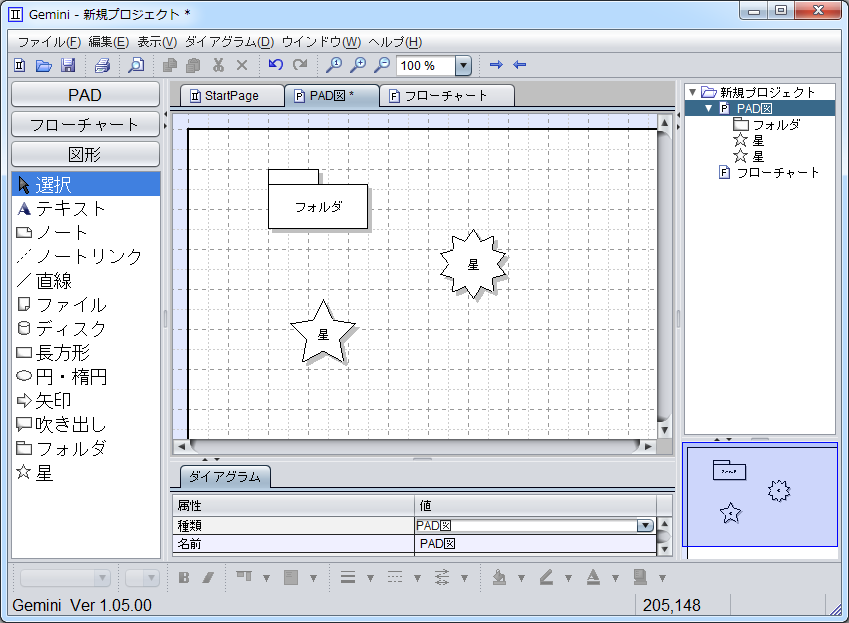Open the fill color bucket dropdown arrow

coord(521,578)
